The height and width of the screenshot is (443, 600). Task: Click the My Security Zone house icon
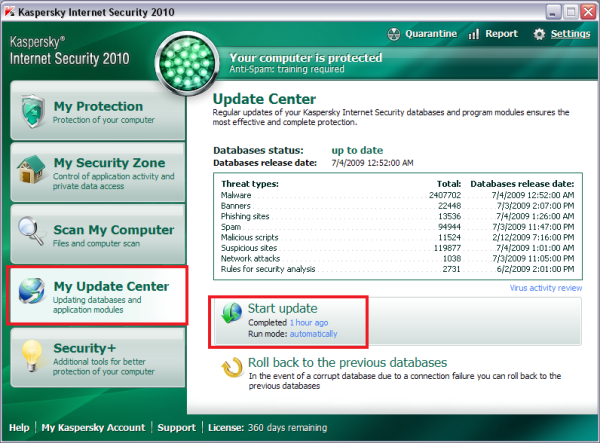click(x=31, y=169)
